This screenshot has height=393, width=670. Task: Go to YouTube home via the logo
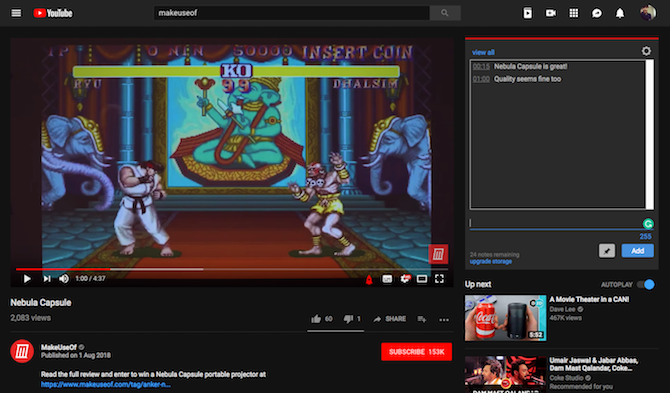[53, 13]
